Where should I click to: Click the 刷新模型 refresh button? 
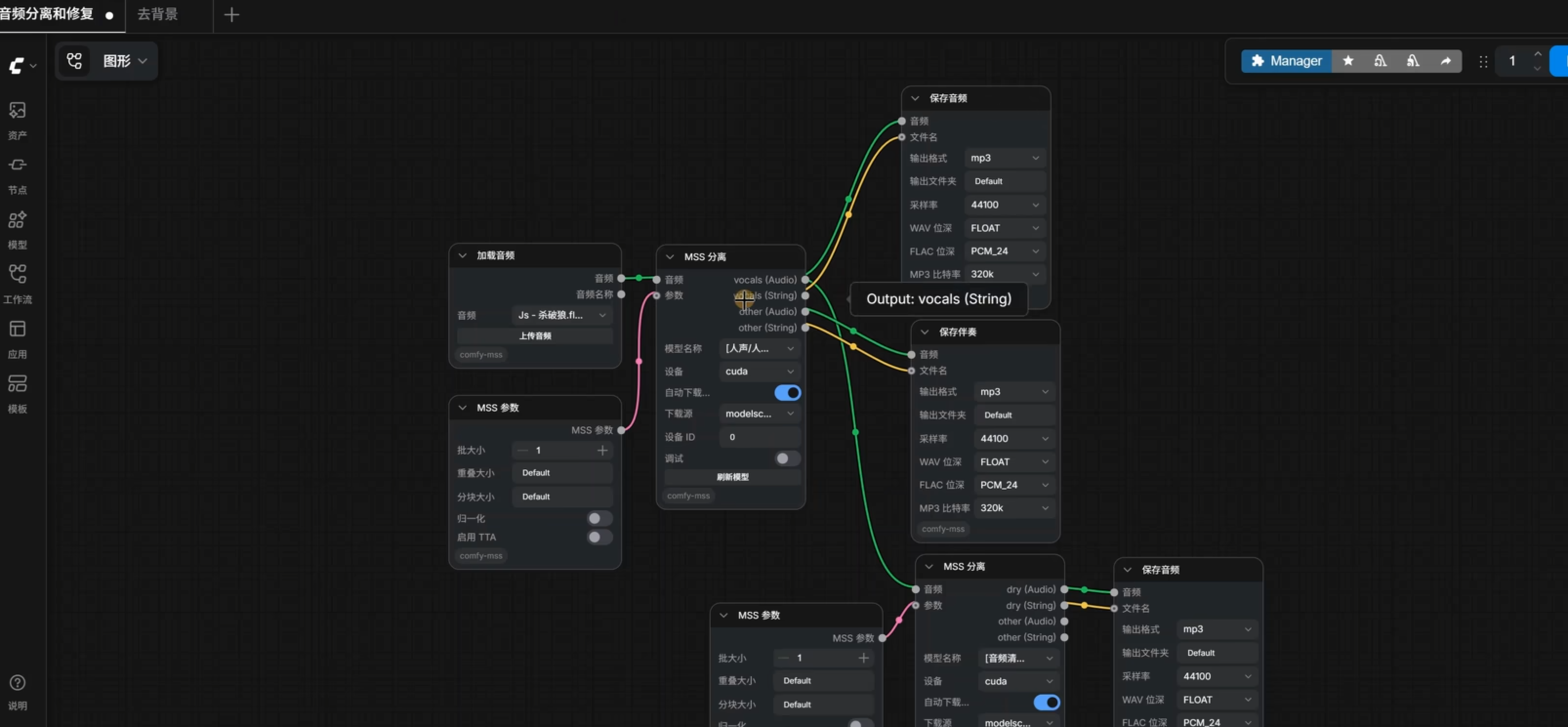(x=732, y=477)
